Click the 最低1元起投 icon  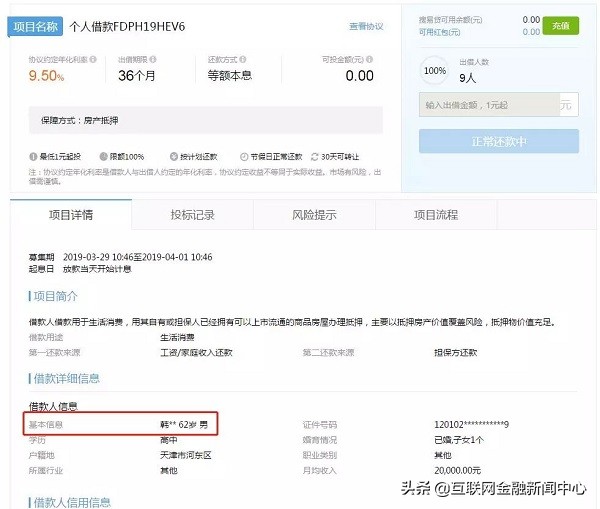coord(33,157)
